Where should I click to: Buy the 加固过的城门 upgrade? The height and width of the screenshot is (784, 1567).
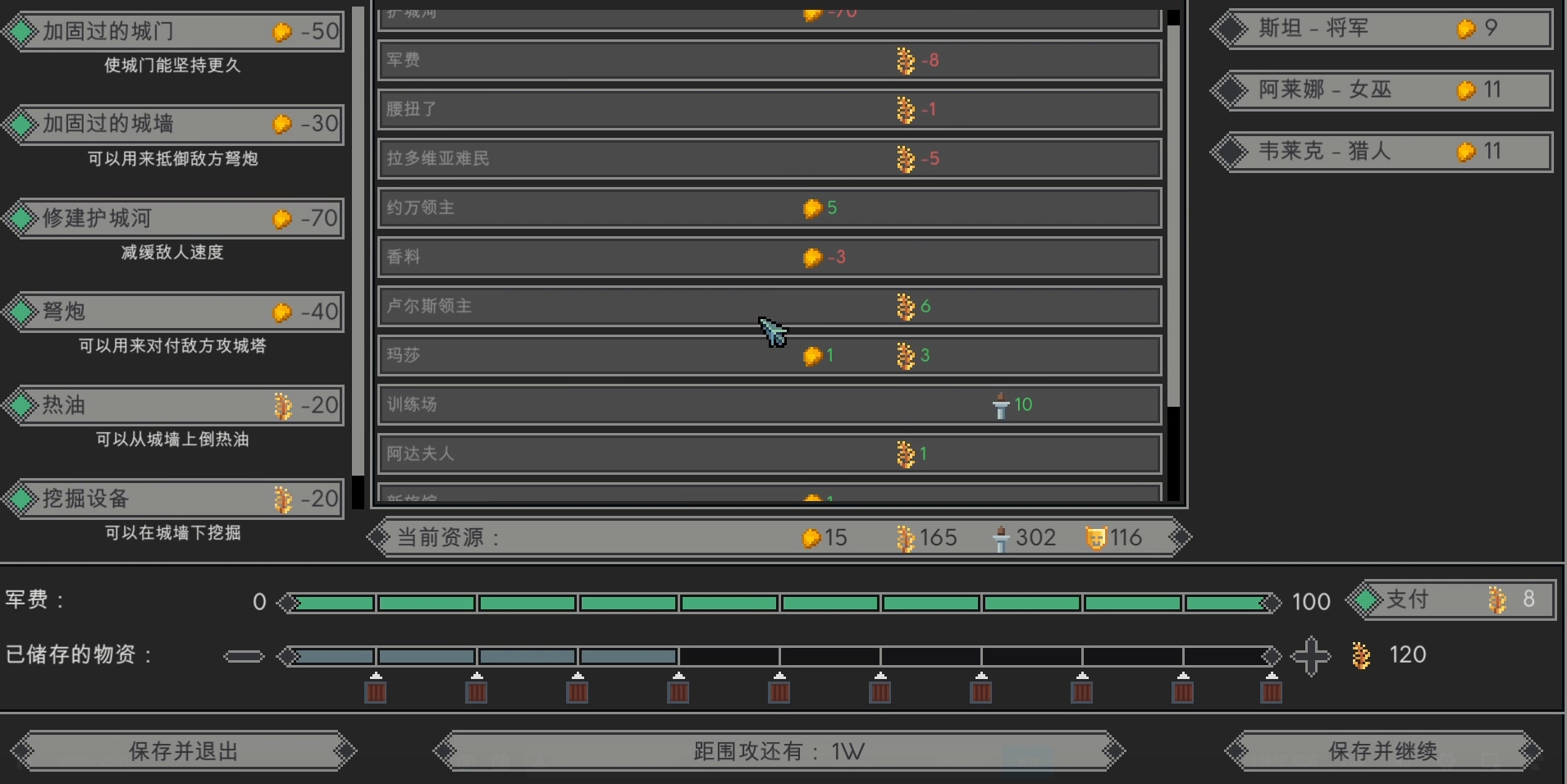pos(174,32)
